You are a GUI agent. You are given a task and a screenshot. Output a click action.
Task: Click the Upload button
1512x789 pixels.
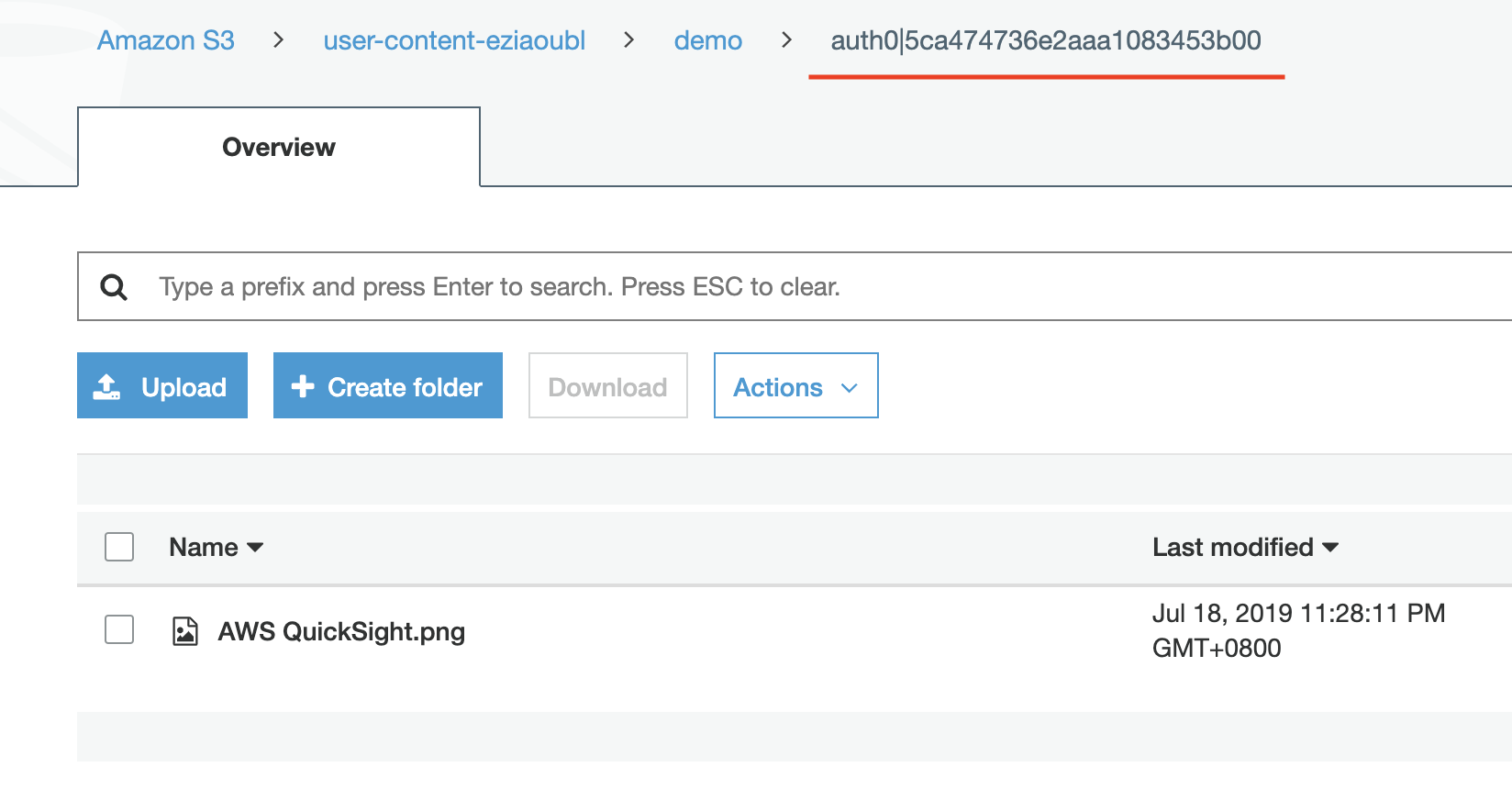point(162,386)
